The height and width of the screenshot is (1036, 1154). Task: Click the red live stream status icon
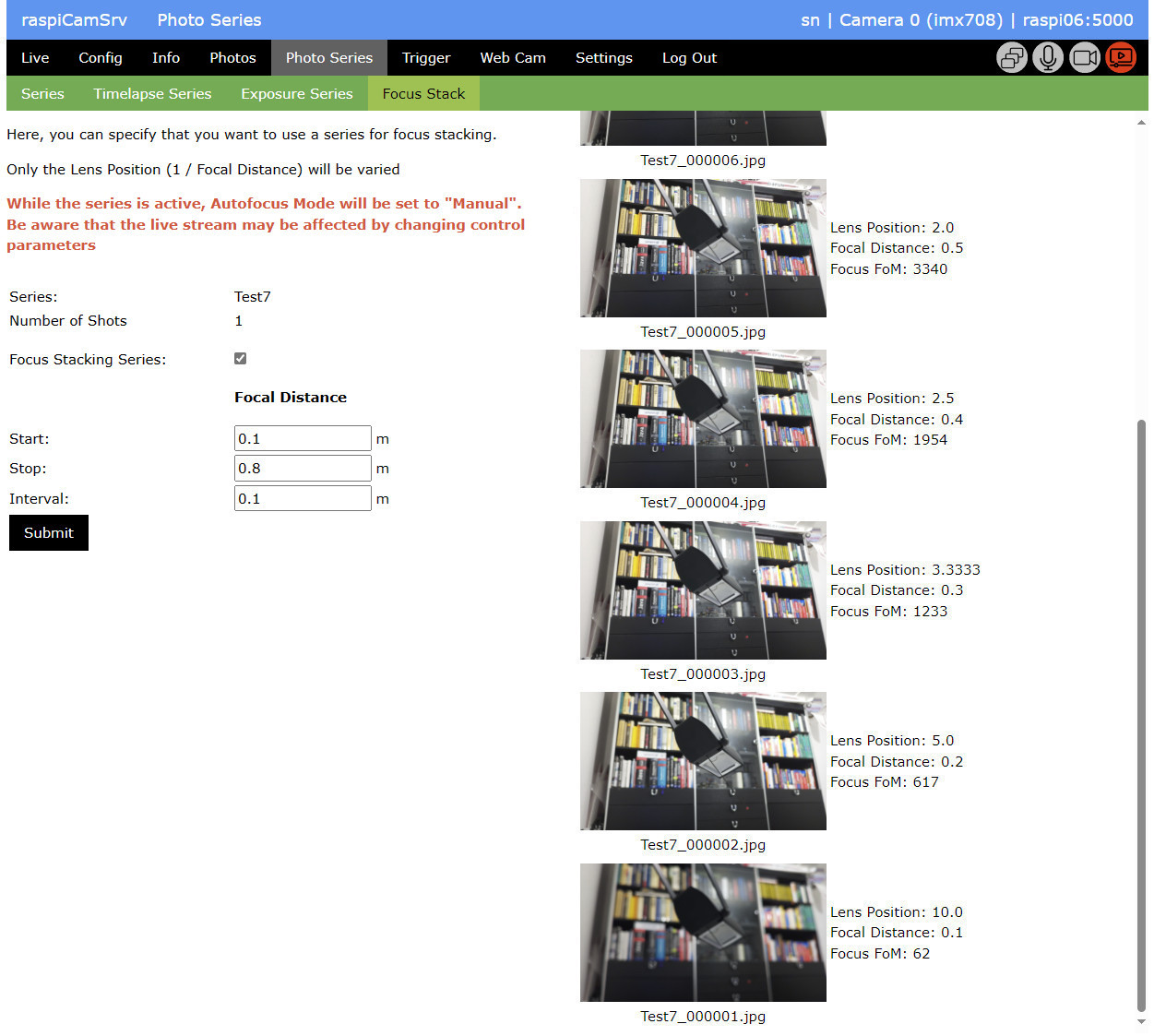point(1121,58)
